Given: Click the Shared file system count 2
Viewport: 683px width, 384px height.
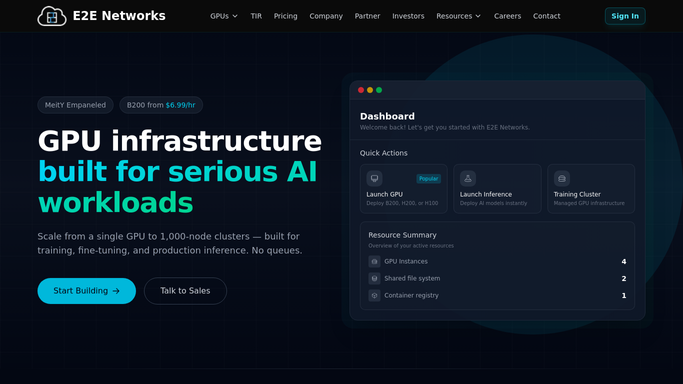Looking at the screenshot, I should click(x=624, y=278).
